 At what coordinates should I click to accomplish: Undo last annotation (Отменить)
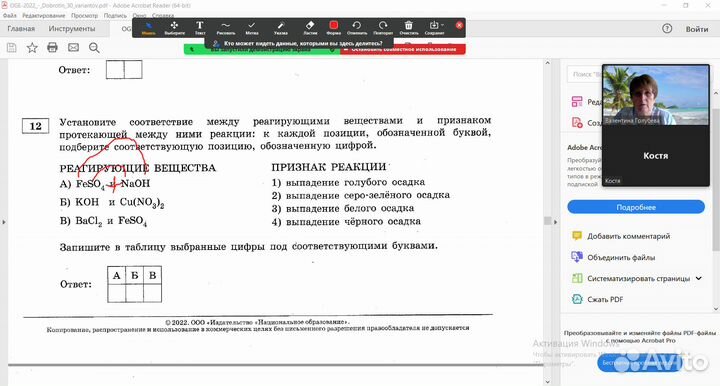tap(357, 28)
